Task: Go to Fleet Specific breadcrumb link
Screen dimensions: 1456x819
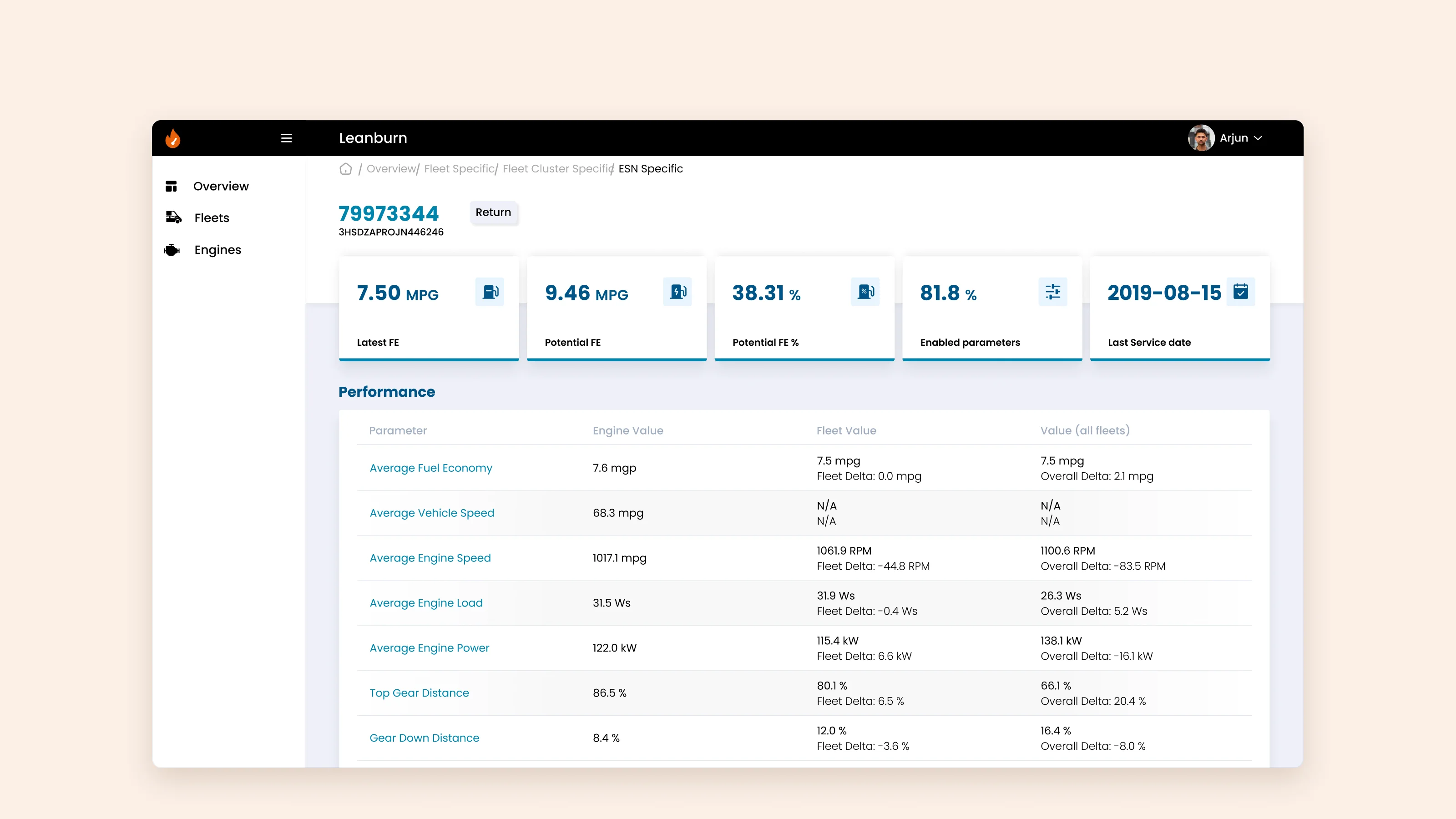Action: coord(459,168)
